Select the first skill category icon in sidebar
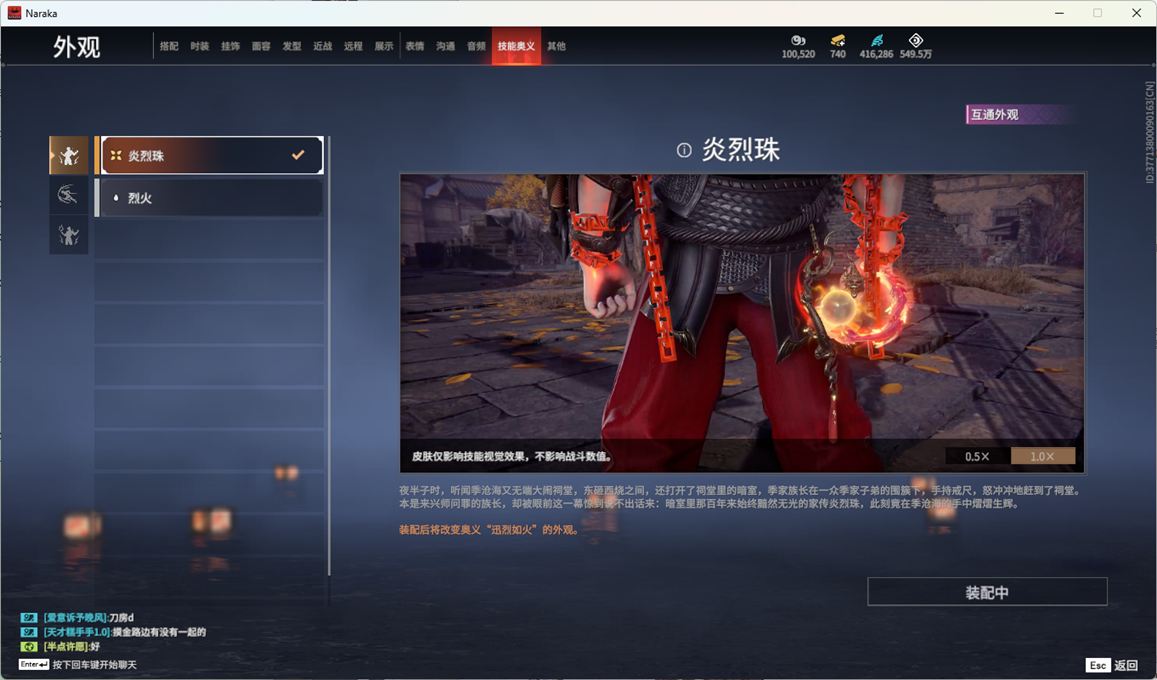 [x=69, y=155]
